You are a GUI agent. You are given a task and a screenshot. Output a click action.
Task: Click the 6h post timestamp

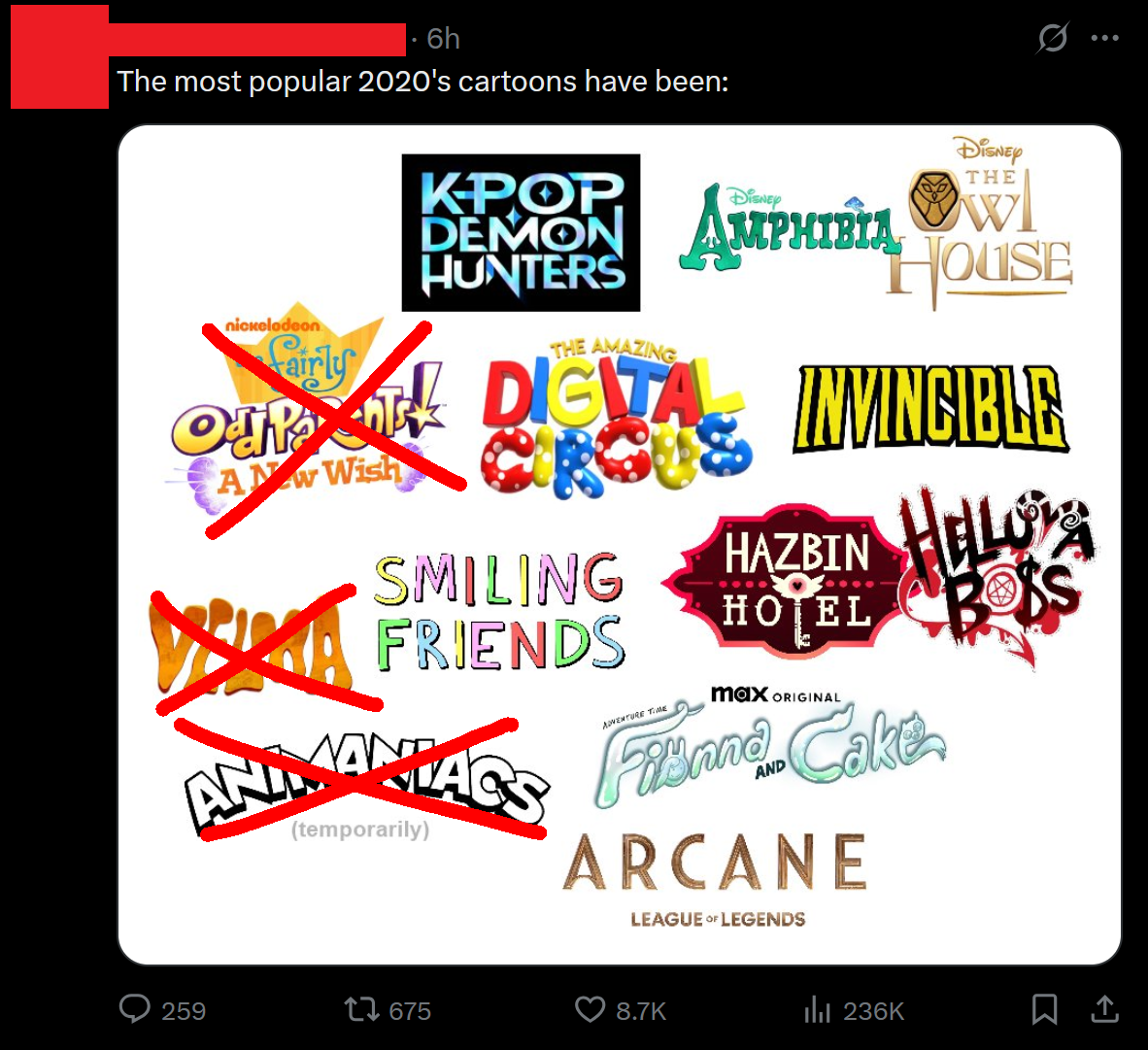[x=443, y=39]
